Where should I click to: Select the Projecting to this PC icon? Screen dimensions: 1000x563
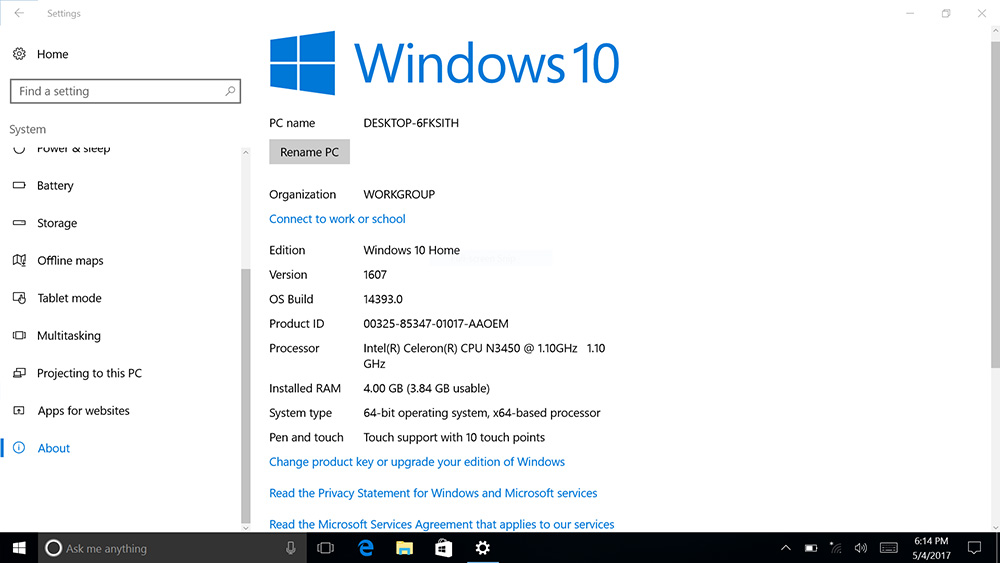coord(19,373)
